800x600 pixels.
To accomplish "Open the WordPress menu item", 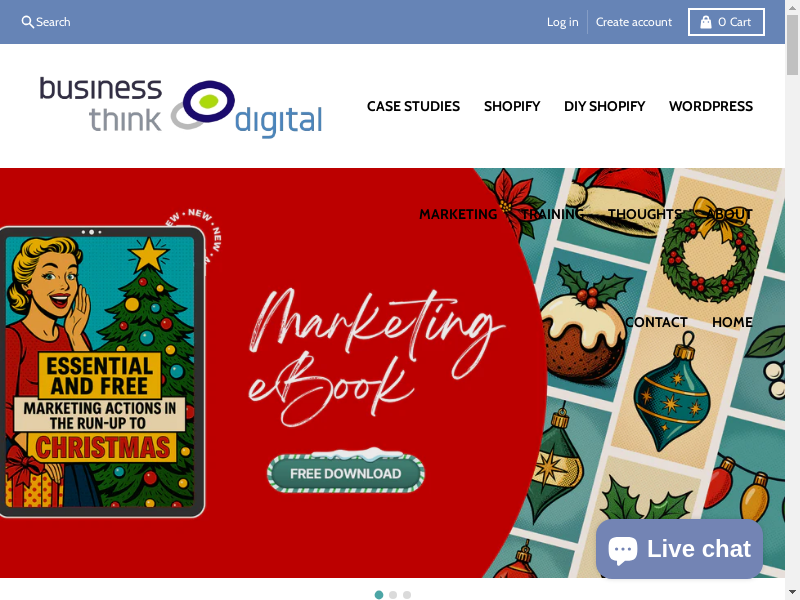I will tap(711, 106).
